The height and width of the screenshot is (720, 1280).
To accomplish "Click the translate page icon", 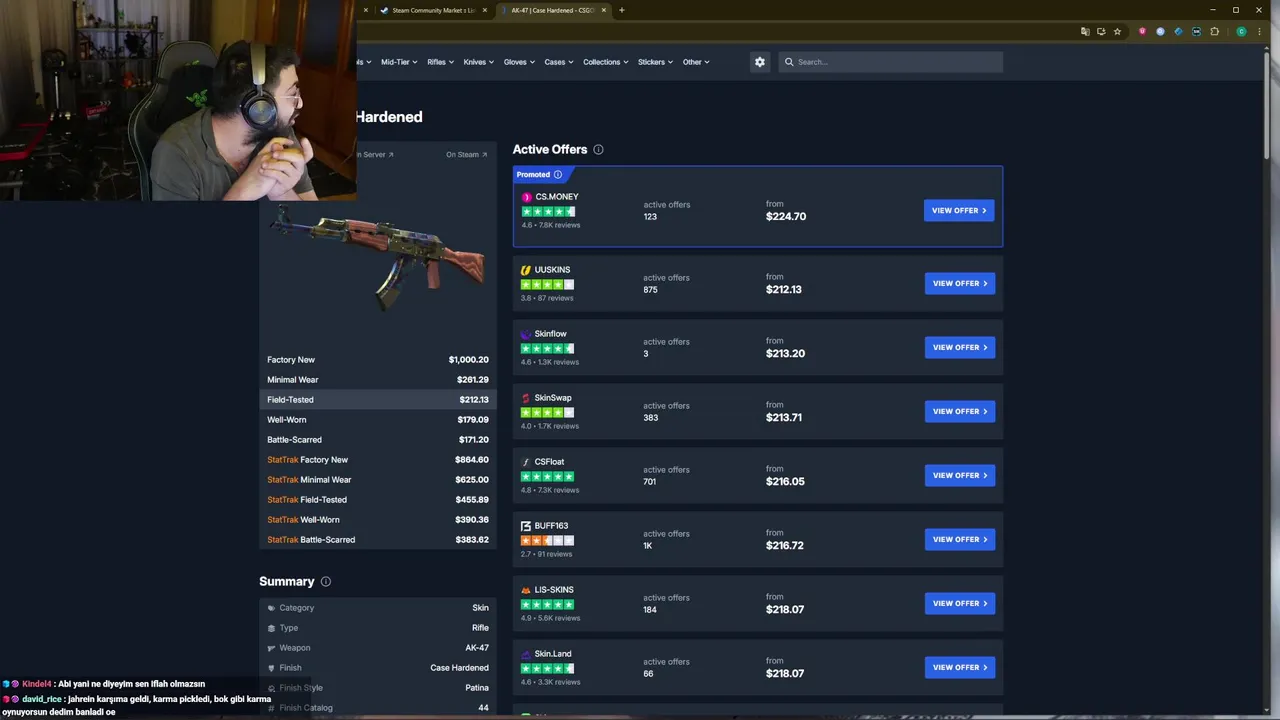I will tap(1085, 32).
